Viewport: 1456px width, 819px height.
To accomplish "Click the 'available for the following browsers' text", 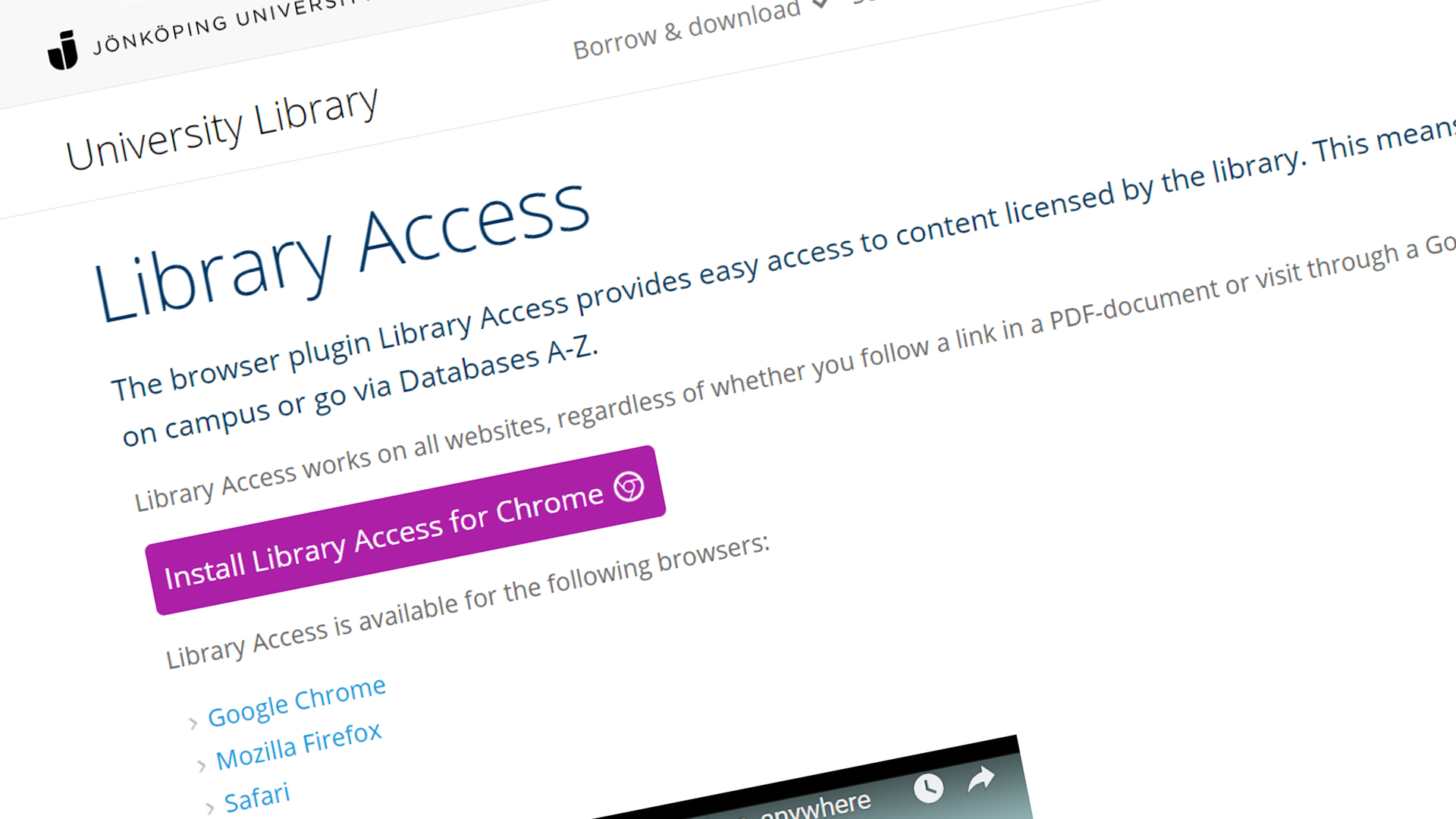I will pos(467,601).
